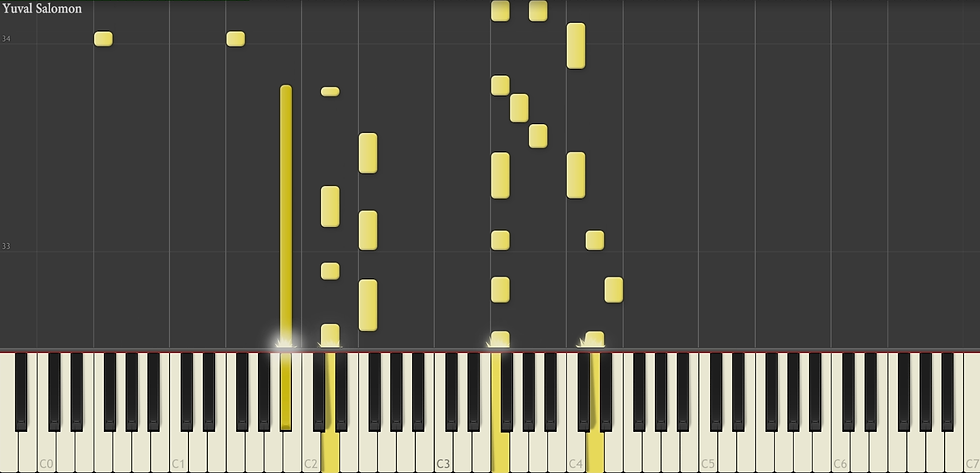The height and width of the screenshot is (473, 980).
Task: Tap the C#5 black key next to C5
Action: click(x=716, y=391)
